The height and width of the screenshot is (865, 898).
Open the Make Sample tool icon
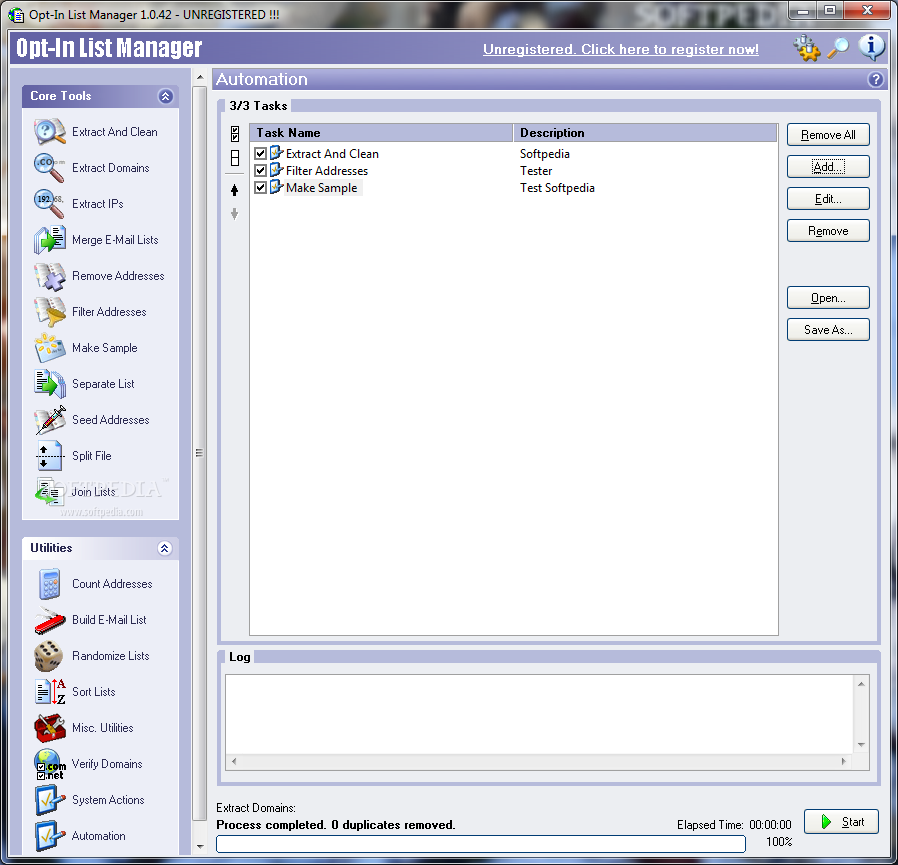pyautogui.click(x=49, y=348)
